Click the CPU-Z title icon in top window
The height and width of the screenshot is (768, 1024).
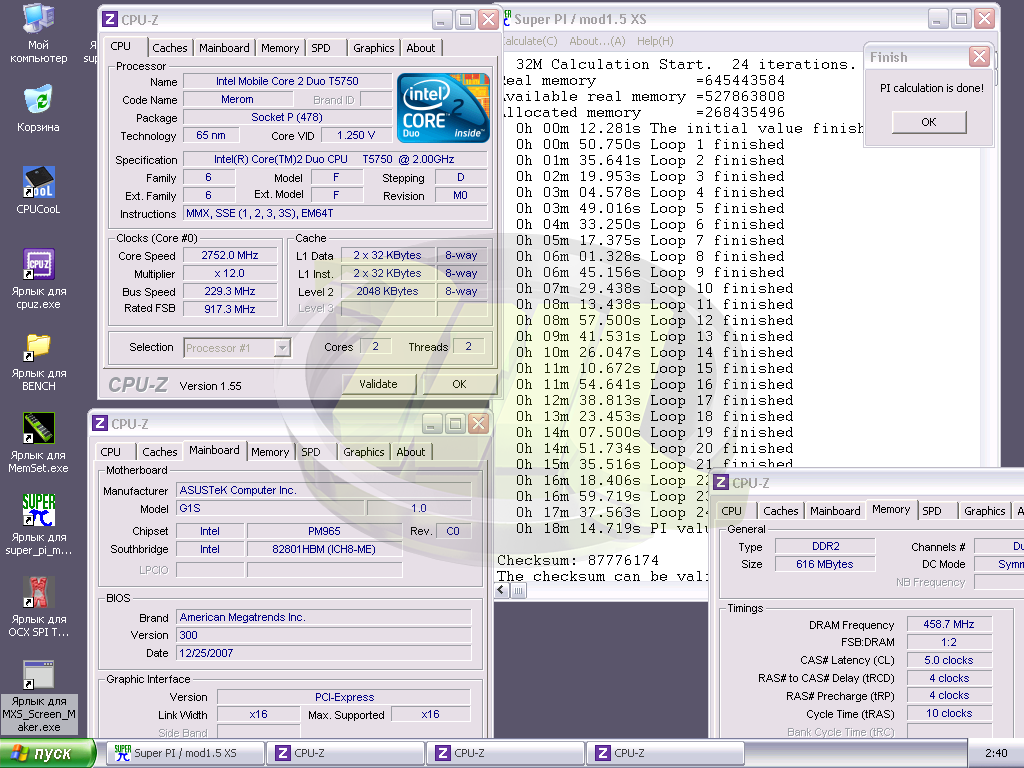110,20
